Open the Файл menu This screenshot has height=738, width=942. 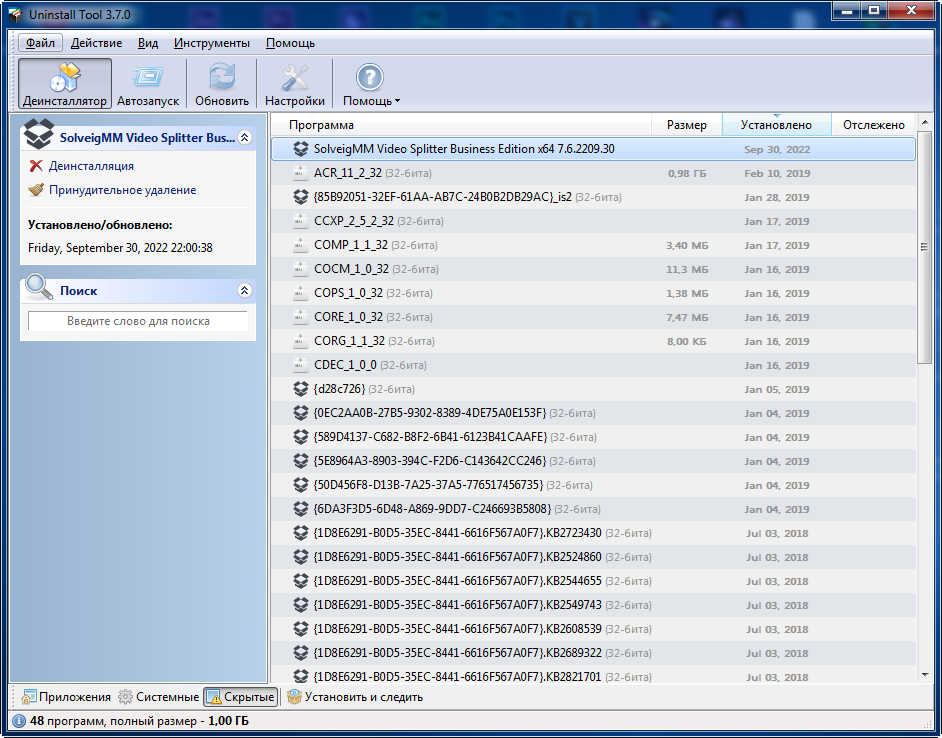[41, 43]
